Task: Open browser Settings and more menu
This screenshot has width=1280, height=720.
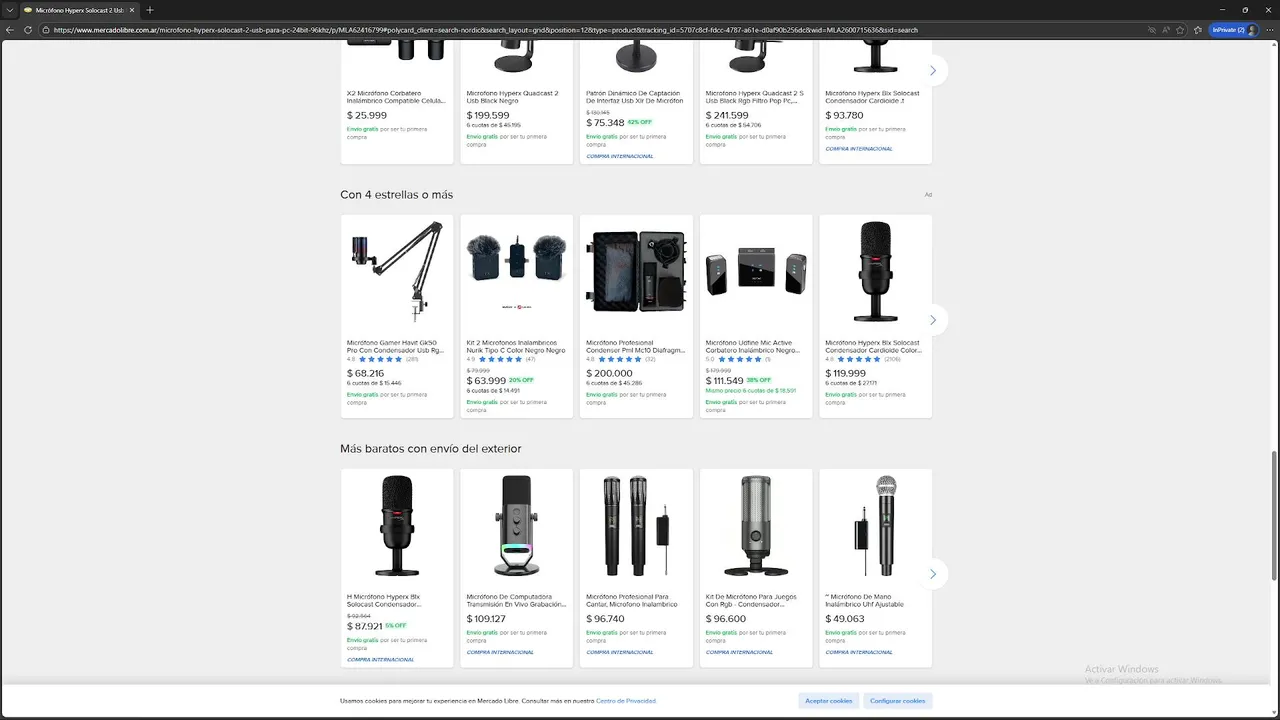Action: [1269, 30]
